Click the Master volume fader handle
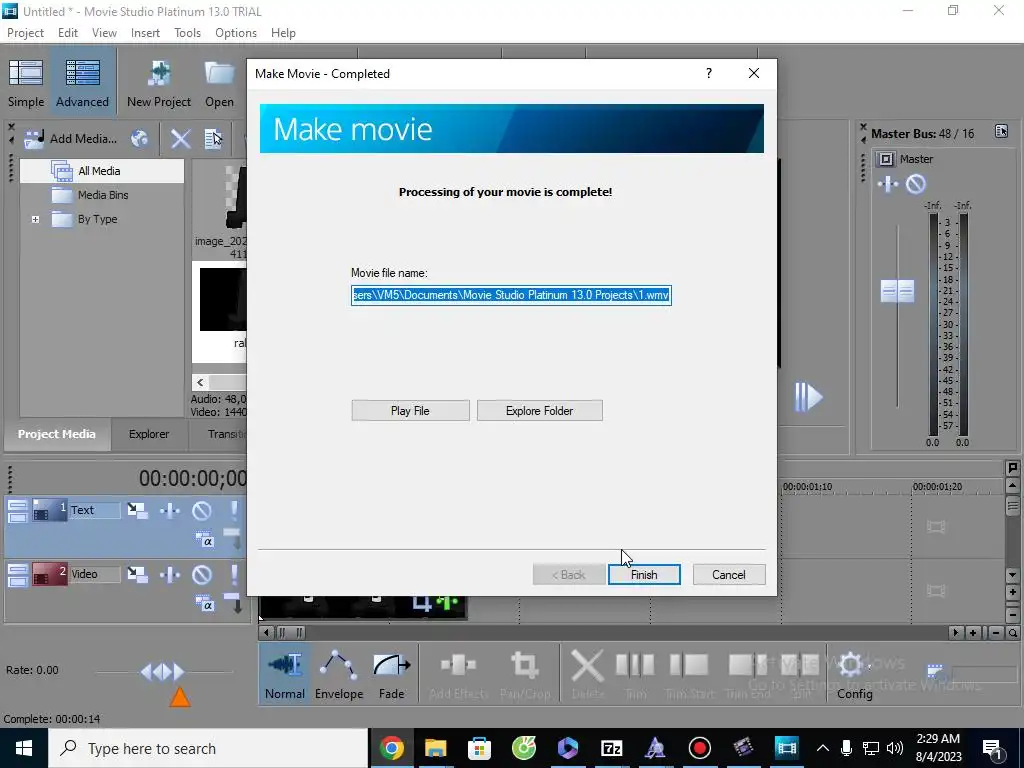1024x768 pixels. tap(897, 291)
